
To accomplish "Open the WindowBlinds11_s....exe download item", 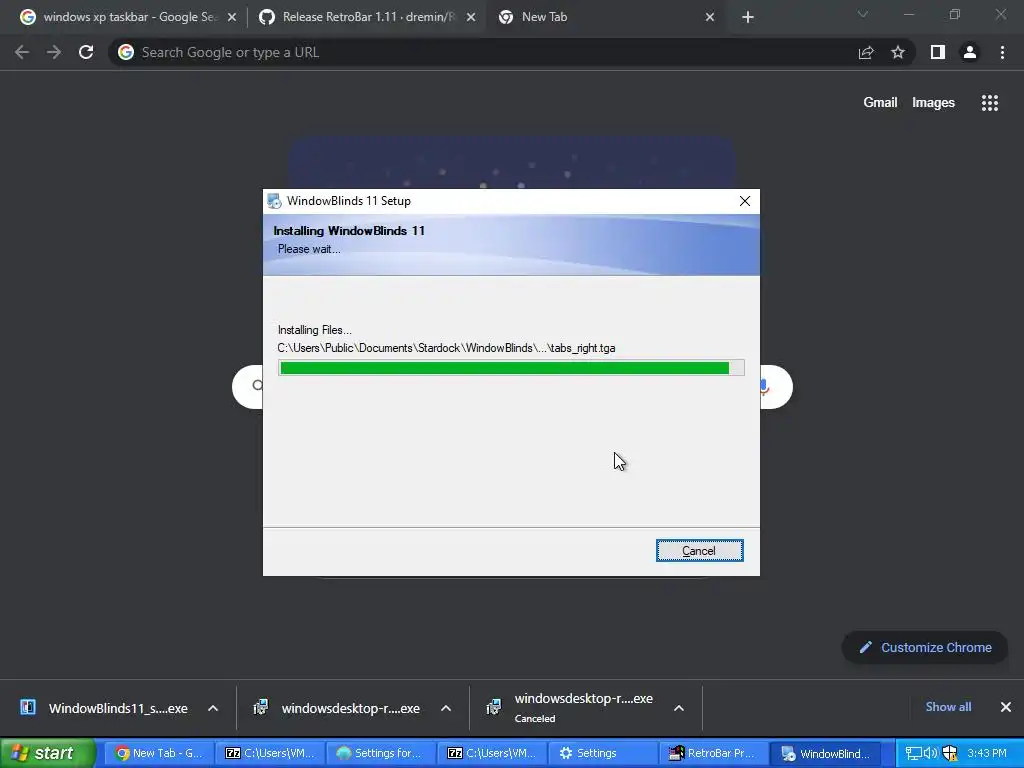I will 106,708.
